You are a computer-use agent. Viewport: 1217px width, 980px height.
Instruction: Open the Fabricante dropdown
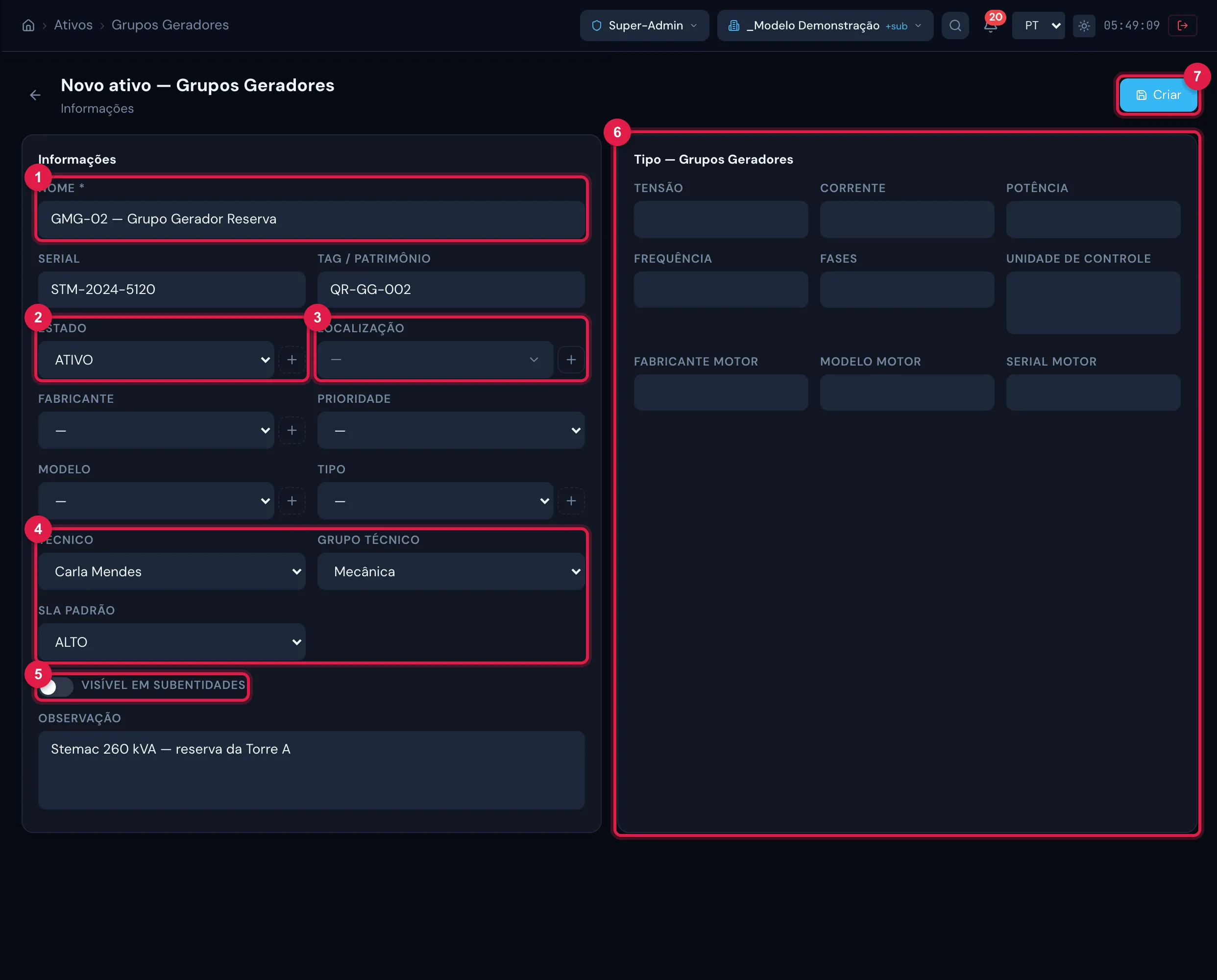(156, 430)
